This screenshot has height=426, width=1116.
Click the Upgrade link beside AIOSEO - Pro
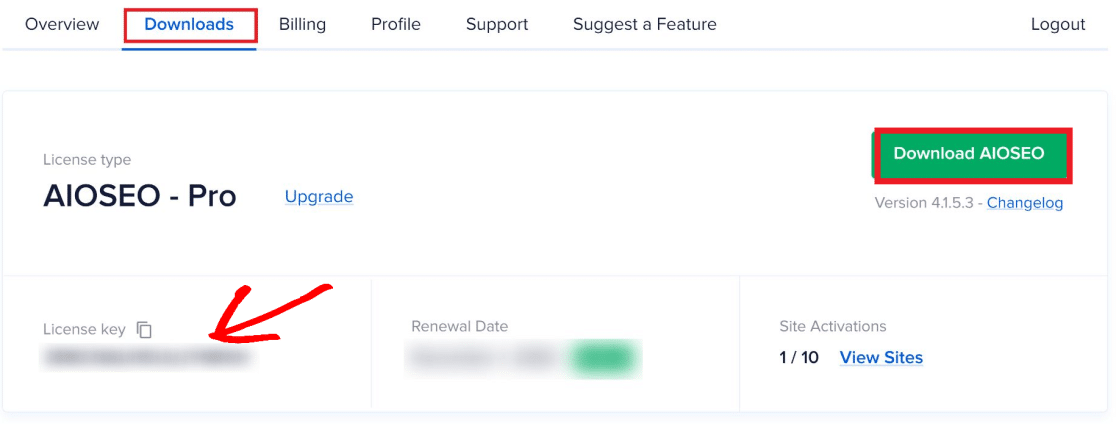click(319, 197)
